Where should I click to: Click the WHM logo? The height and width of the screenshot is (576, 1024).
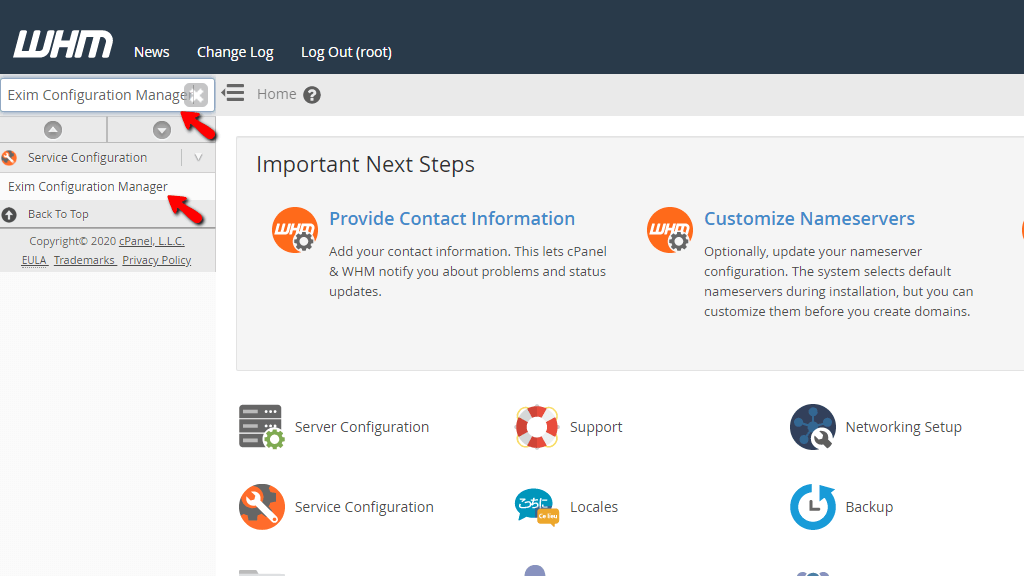[x=63, y=44]
